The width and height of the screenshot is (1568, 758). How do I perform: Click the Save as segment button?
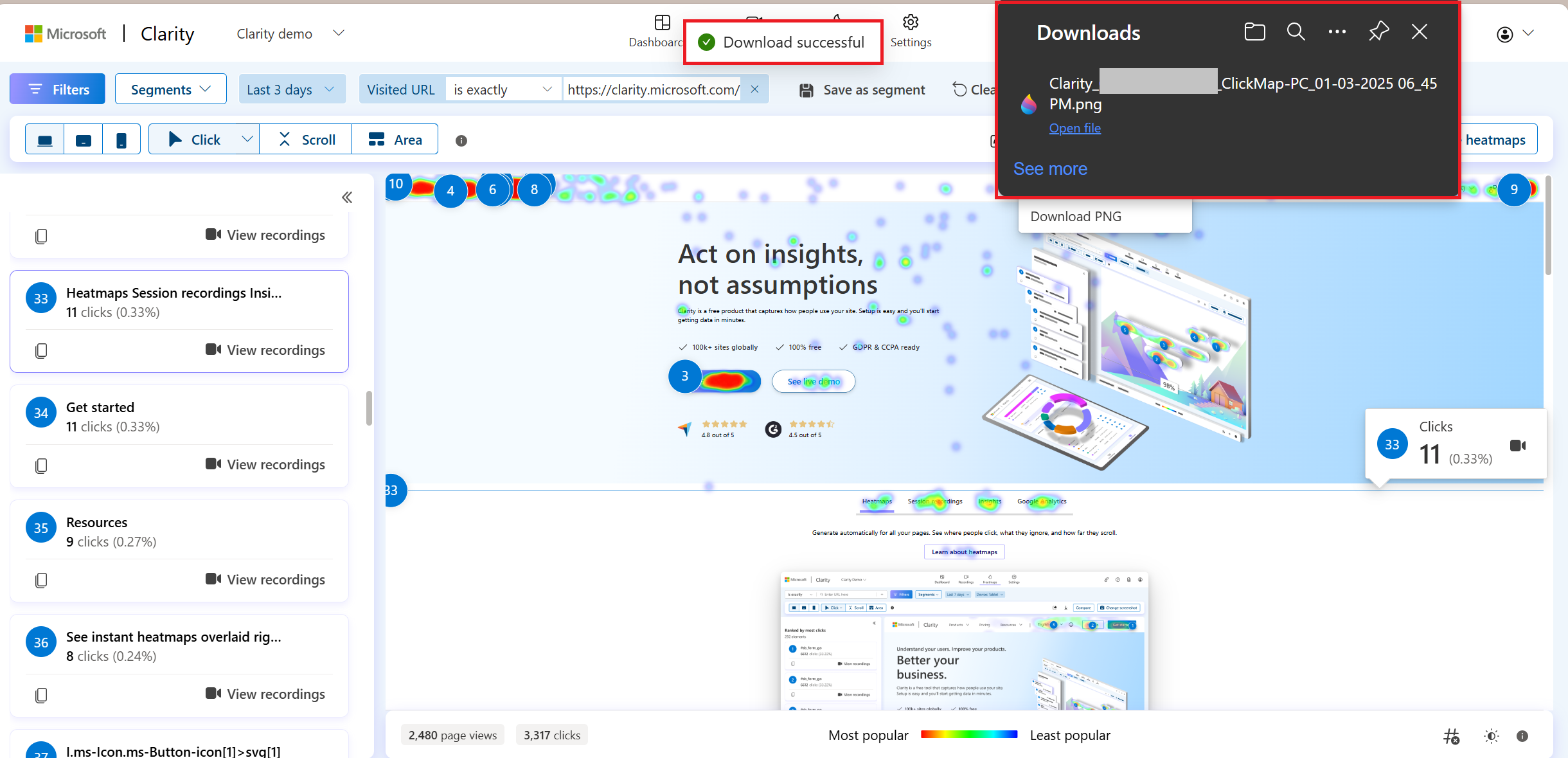click(x=863, y=89)
